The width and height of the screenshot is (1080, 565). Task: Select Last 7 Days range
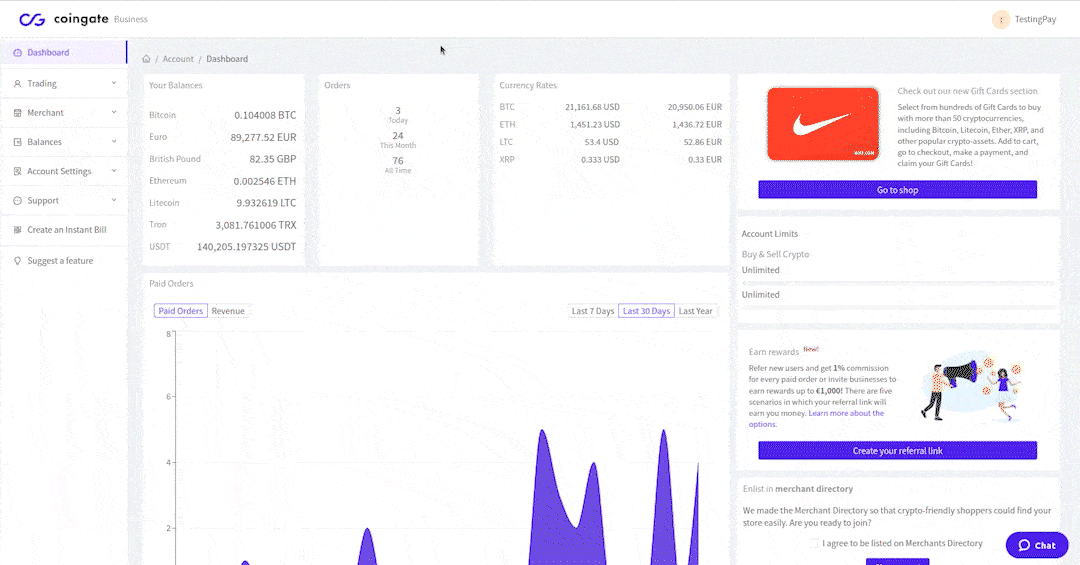pyautogui.click(x=592, y=311)
